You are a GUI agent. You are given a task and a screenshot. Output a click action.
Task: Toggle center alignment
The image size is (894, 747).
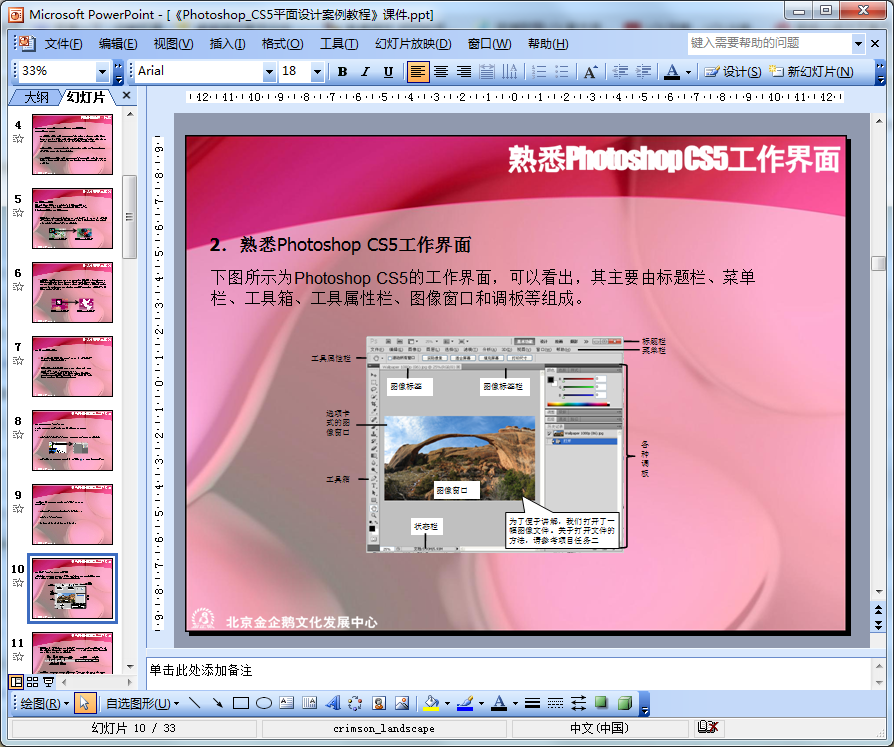pos(441,71)
